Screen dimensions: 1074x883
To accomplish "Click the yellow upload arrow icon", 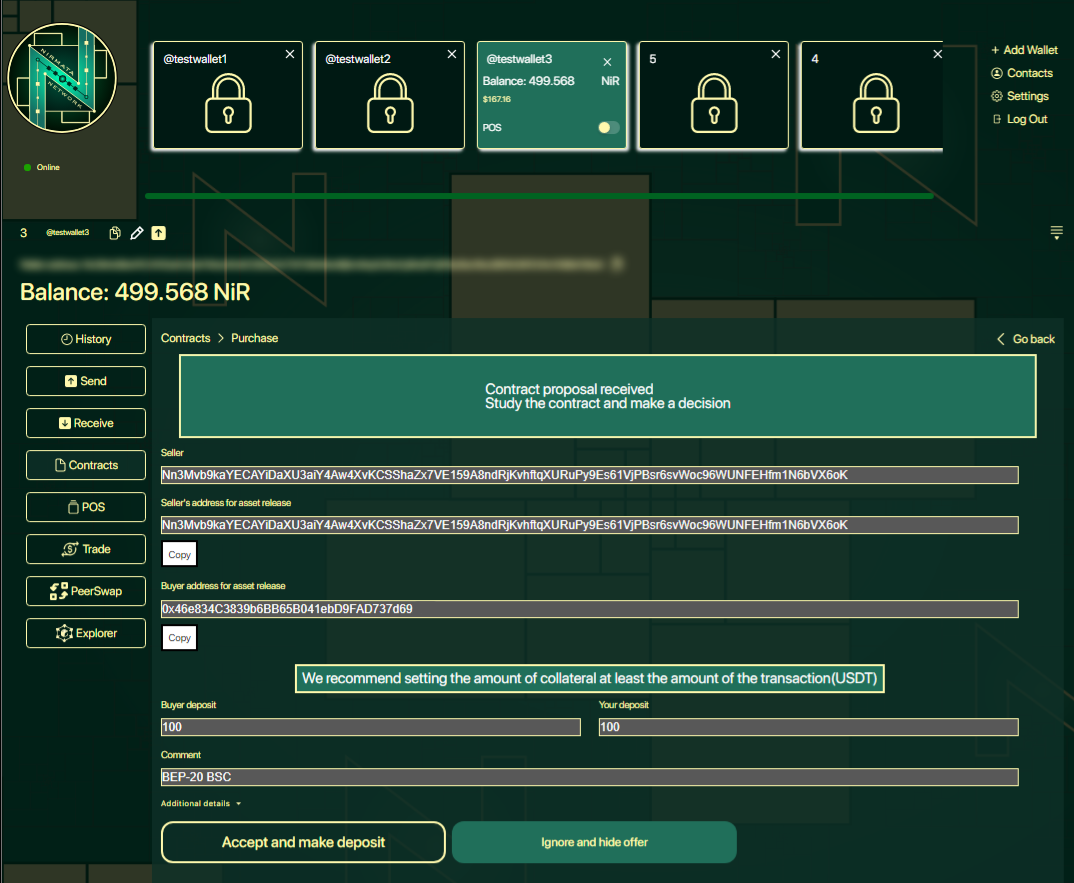I will [x=159, y=233].
